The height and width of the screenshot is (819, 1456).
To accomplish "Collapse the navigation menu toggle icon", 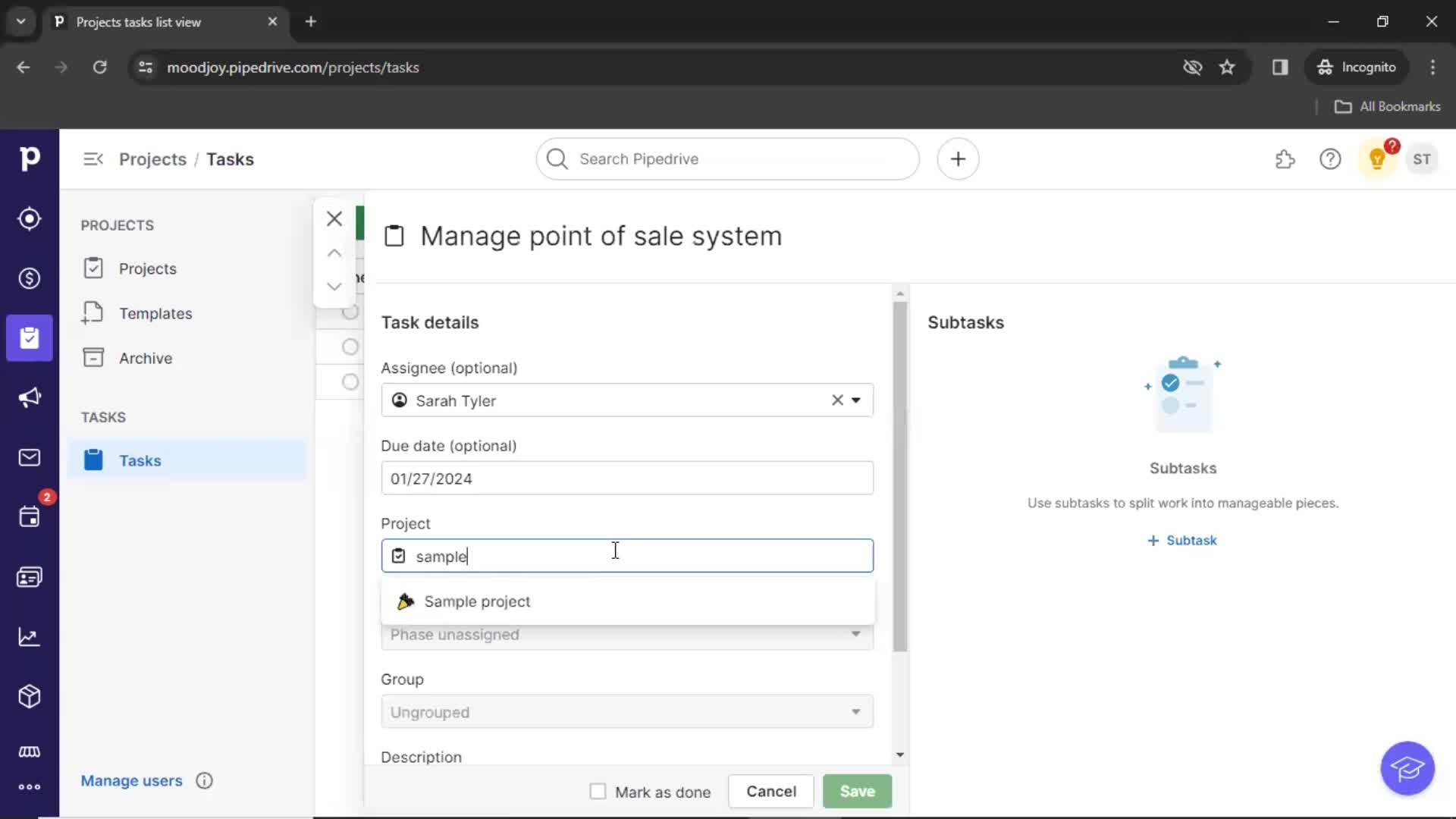I will pos(93,159).
